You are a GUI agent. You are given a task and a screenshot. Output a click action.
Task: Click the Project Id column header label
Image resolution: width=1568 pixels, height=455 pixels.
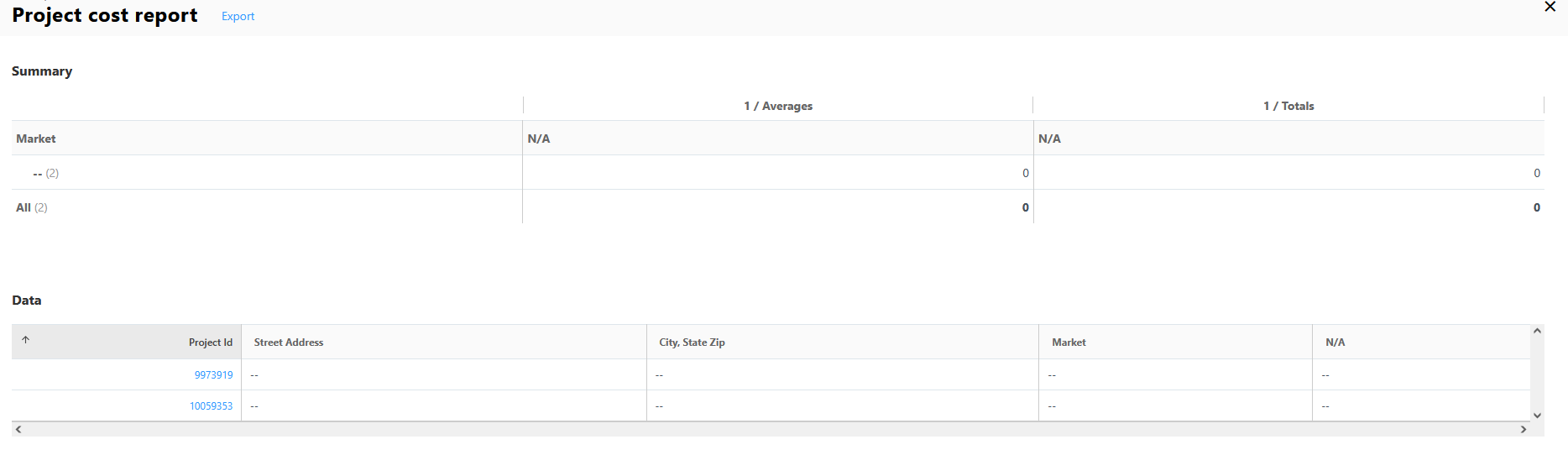coord(210,343)
